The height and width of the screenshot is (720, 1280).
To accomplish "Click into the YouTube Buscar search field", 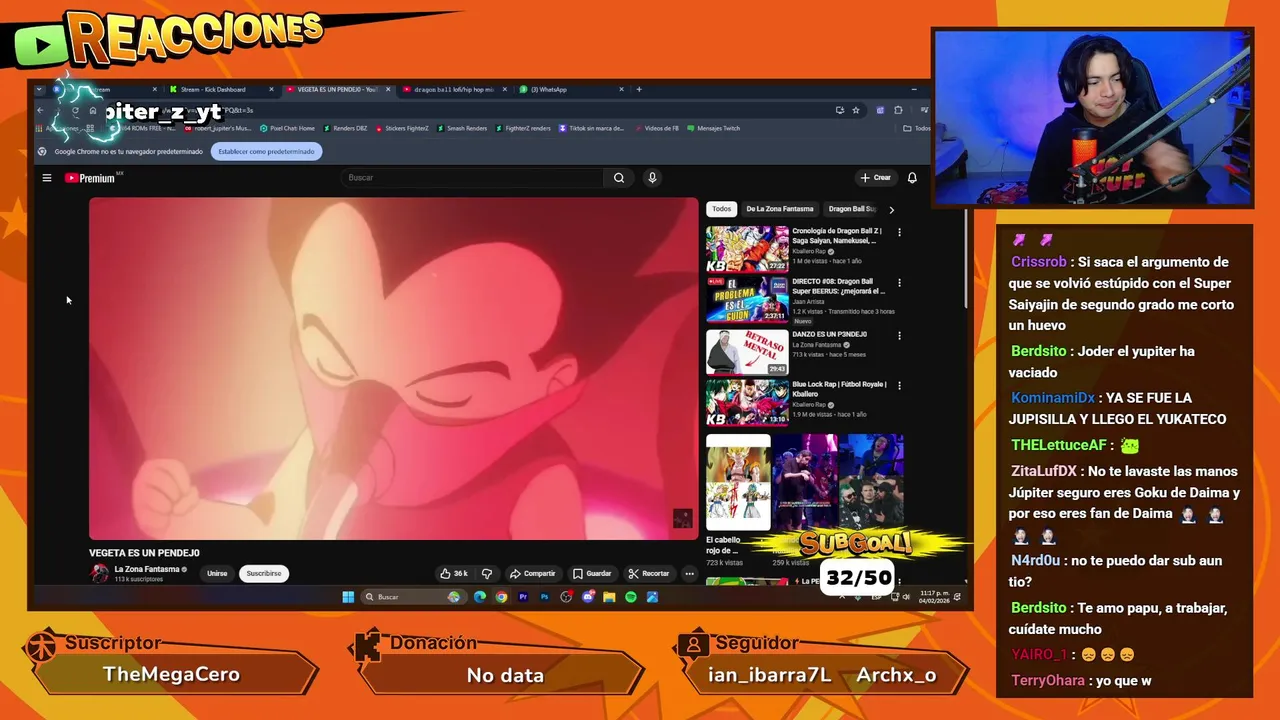I will point(472,178).
